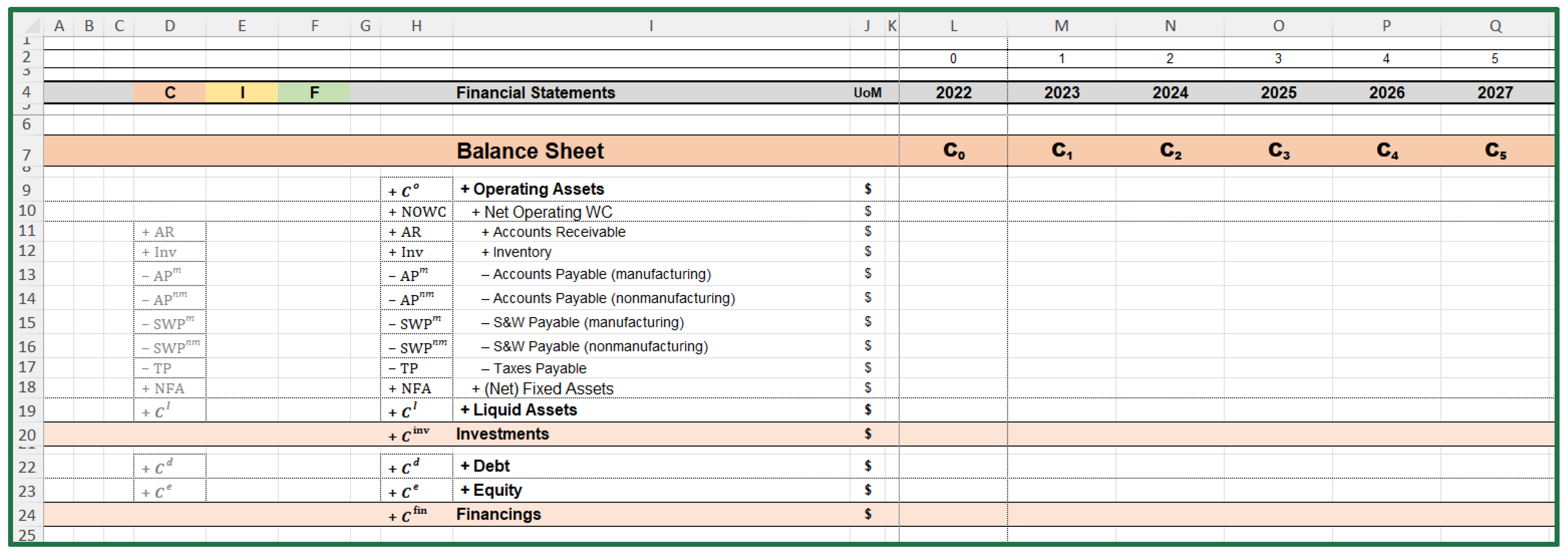Image resolution: width=1568 pixels, height=556 pixels.
Task: Select column Q header
Action: point(1495,26)
